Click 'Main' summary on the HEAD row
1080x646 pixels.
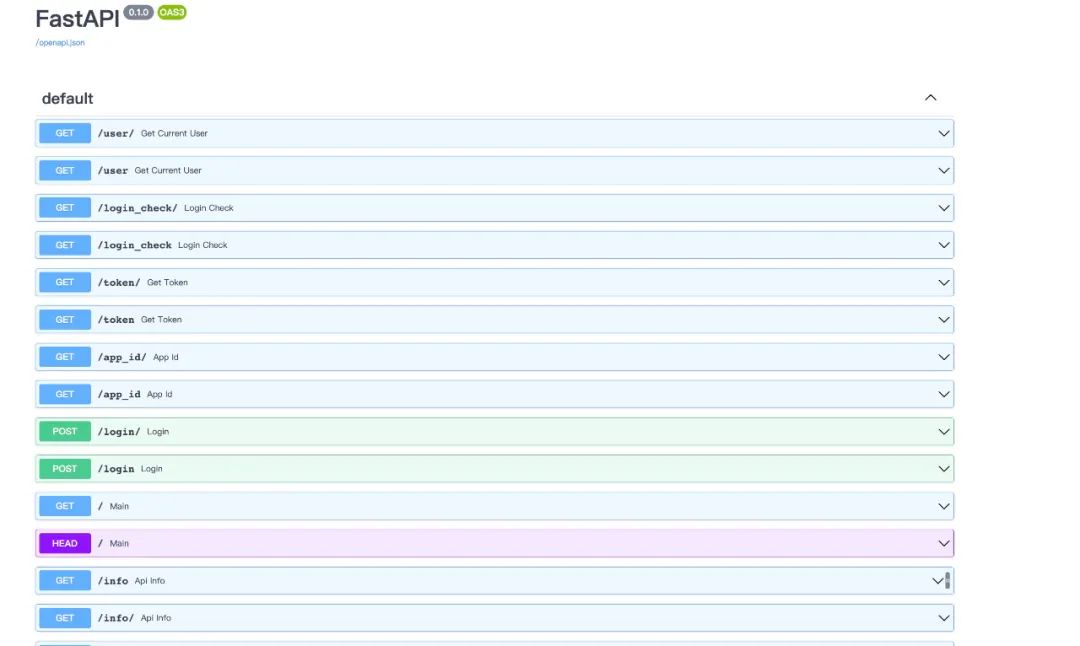(x=119, y=543)
